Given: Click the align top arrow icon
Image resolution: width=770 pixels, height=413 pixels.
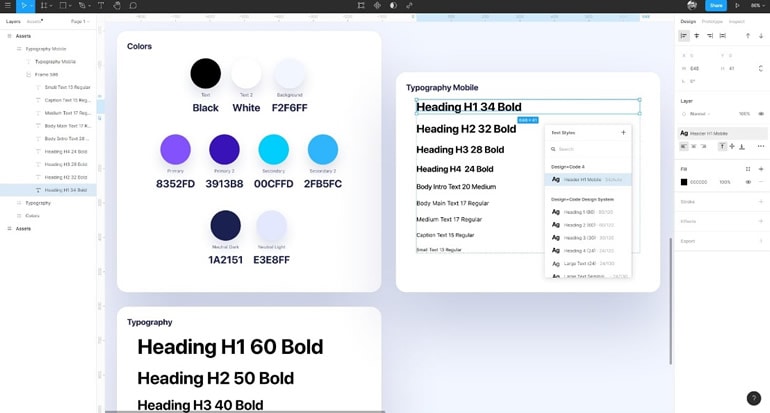Looking at the screenshot, I should point(748,36).
